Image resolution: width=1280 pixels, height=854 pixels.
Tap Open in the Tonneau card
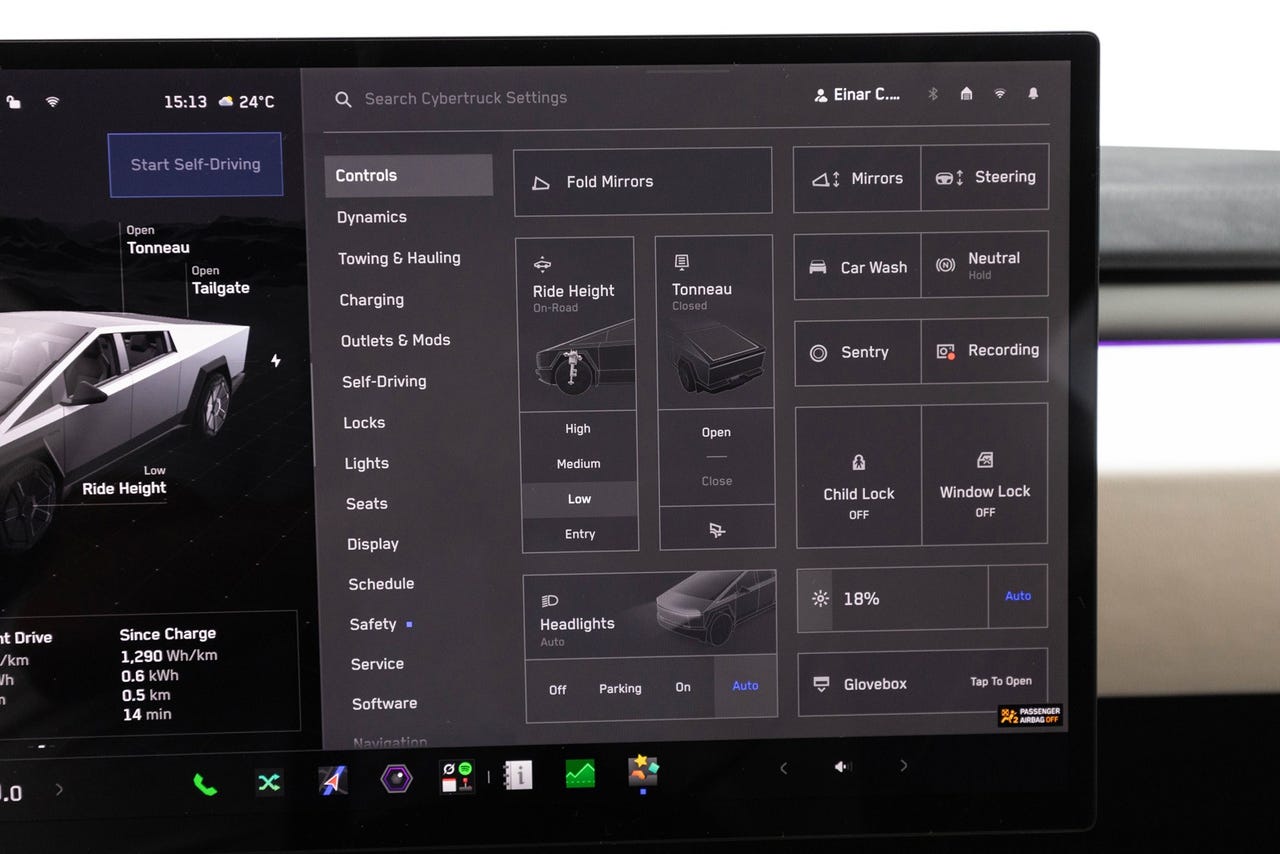[716, 432]
